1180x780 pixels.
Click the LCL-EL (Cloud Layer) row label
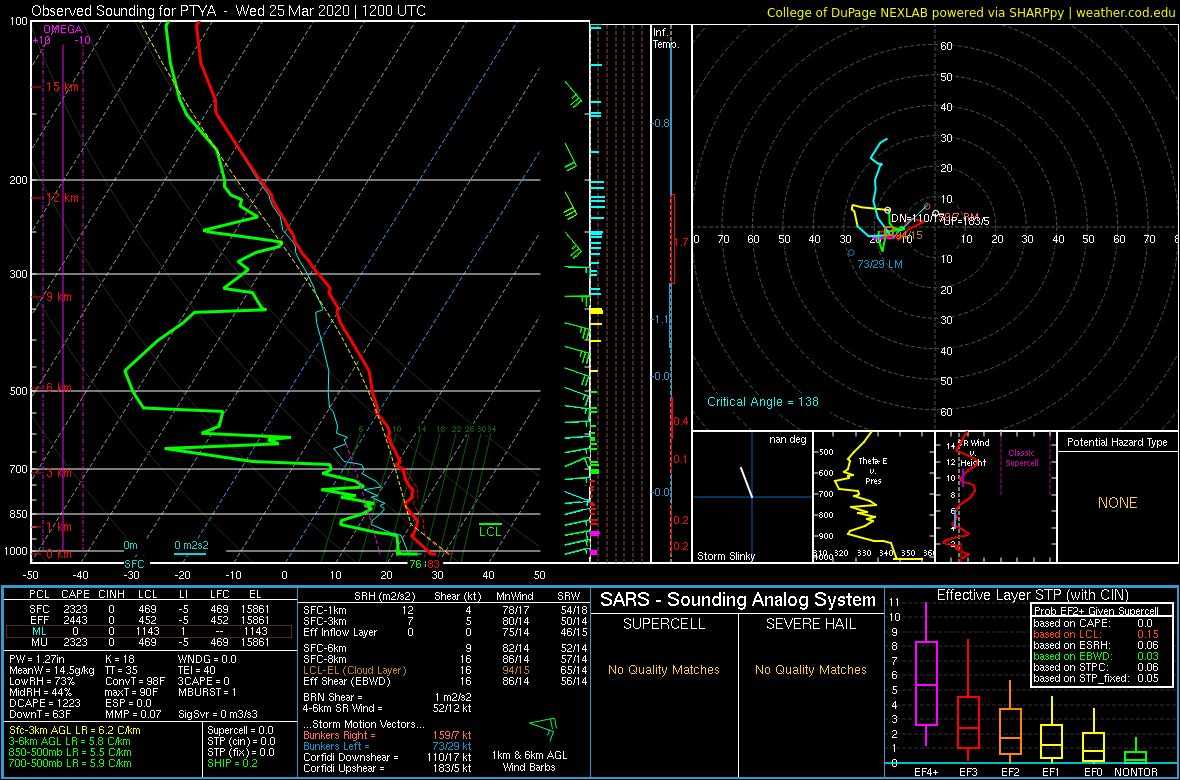coord(354,669)
